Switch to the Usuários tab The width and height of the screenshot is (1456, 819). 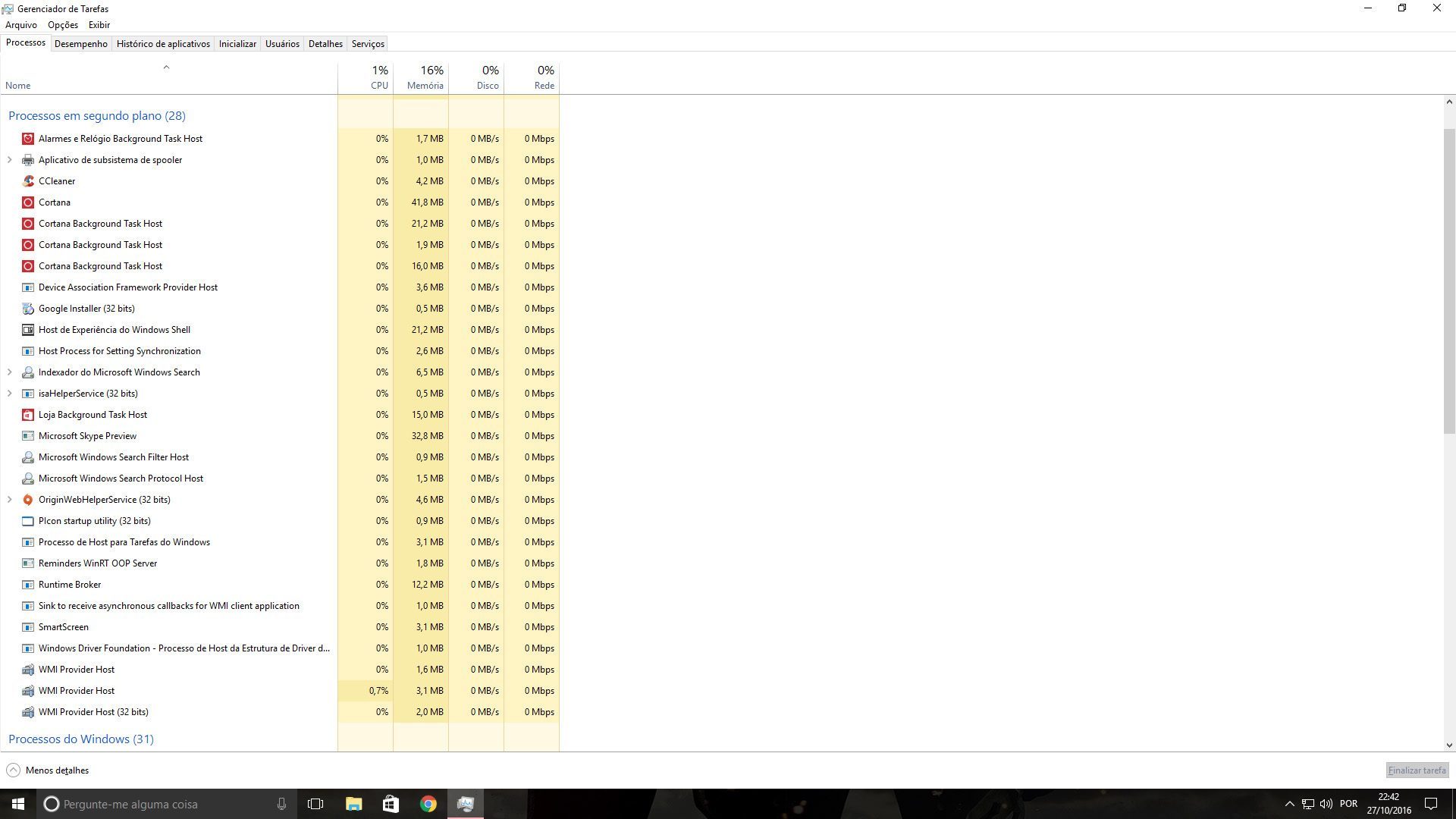coord(282,44)
